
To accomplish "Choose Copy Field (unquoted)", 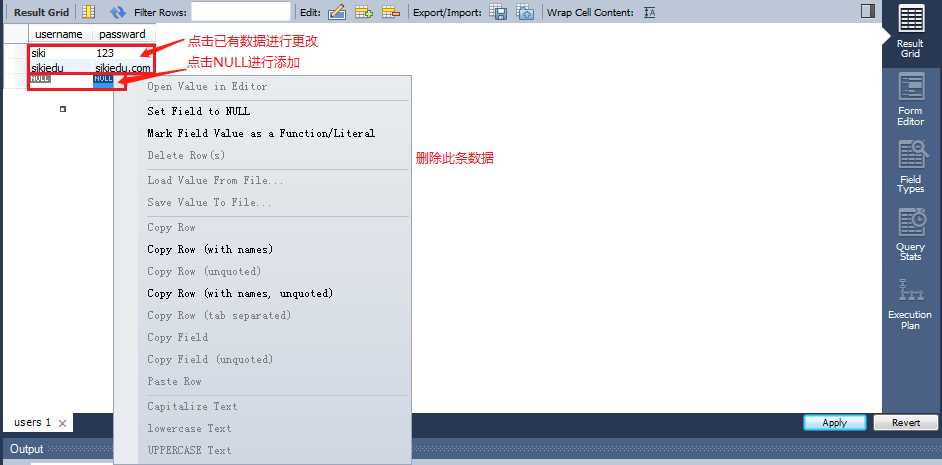I will 210,359.
